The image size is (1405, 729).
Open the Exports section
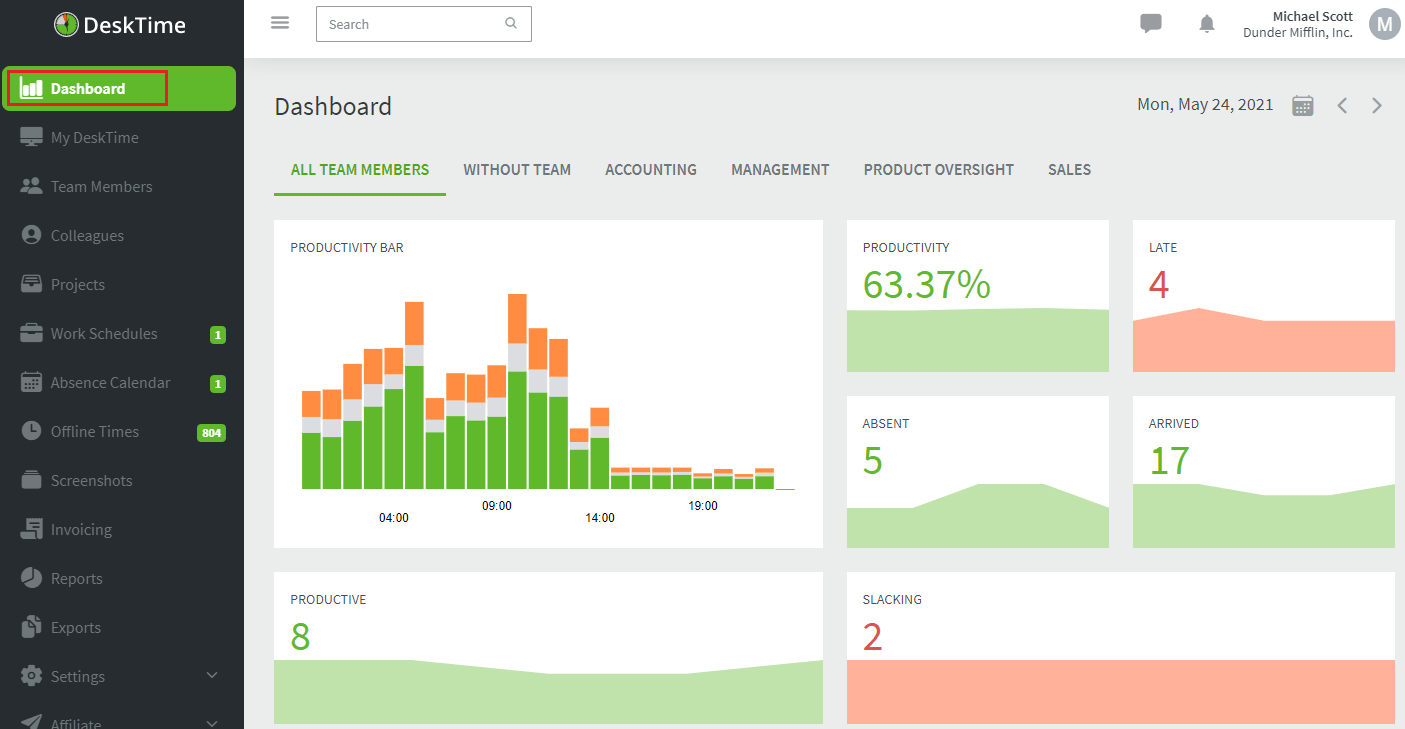click(75, 627)
